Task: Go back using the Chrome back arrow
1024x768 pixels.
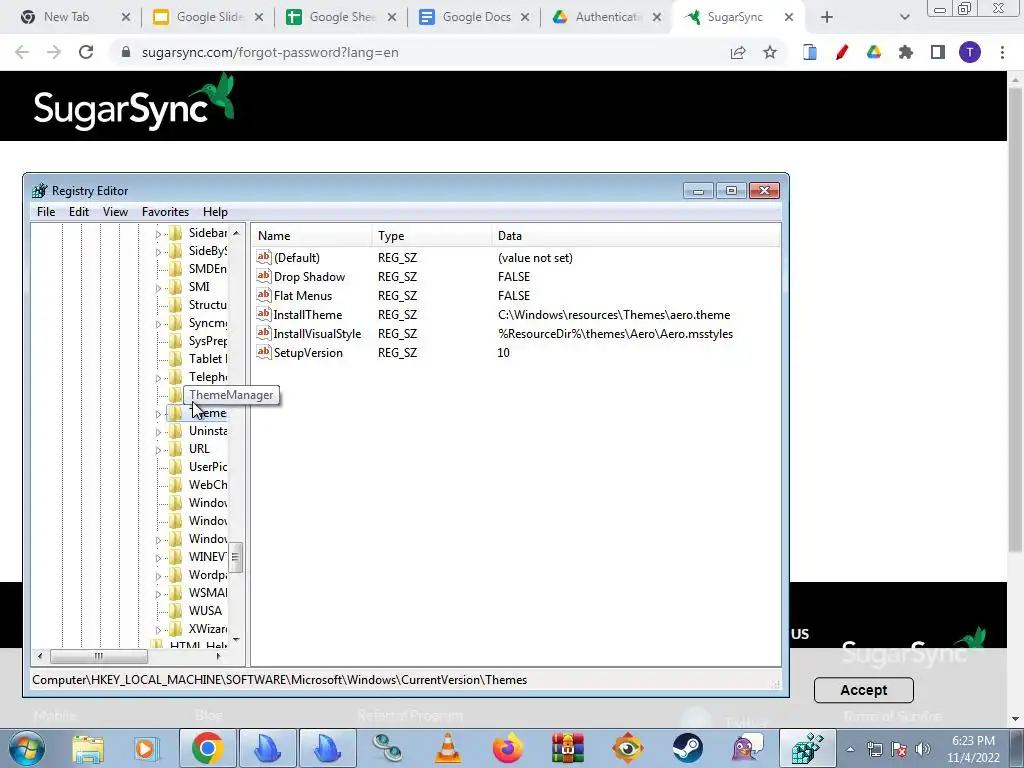Action: (x=22, y=52)
